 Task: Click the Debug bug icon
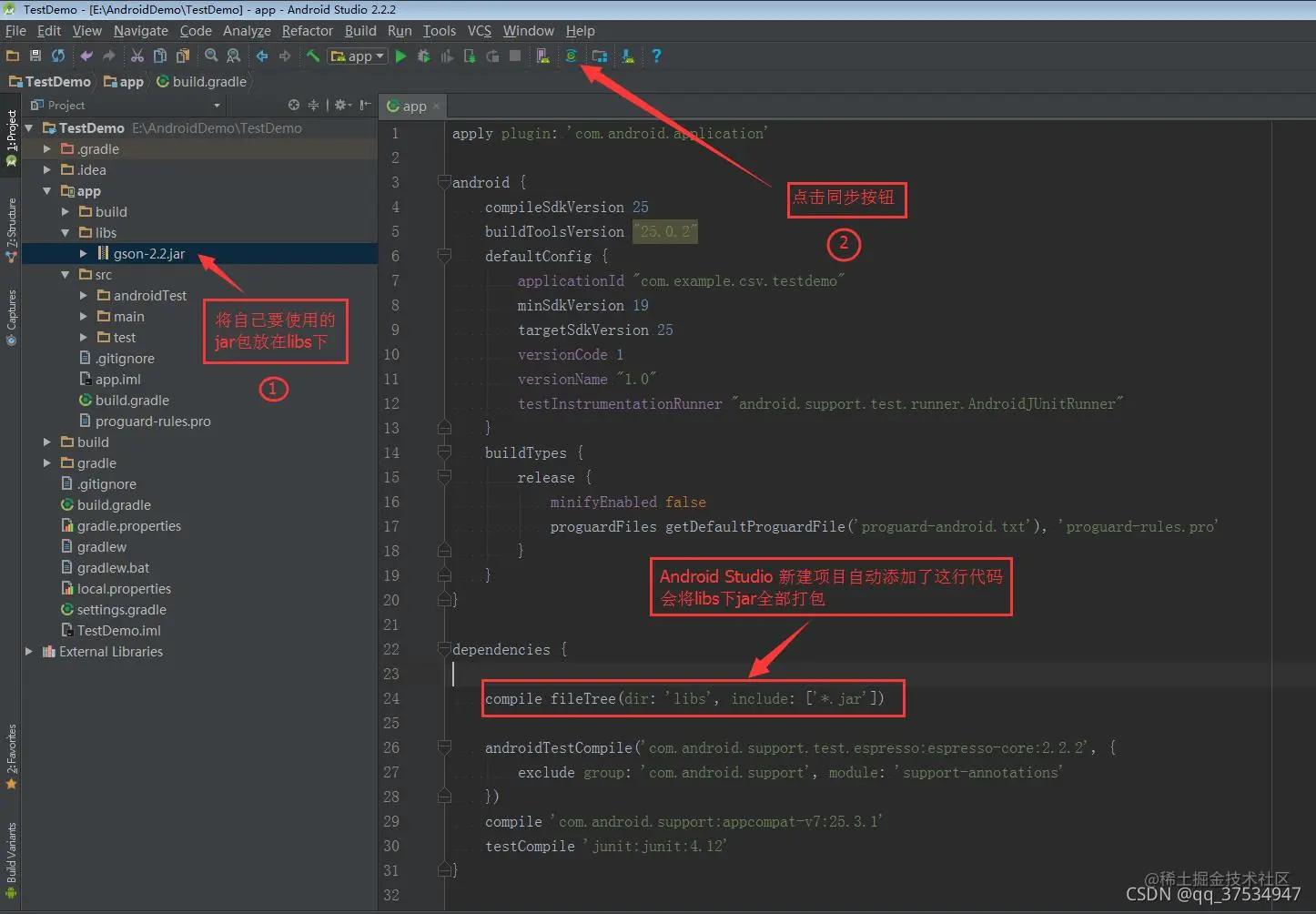coord(423,56)
